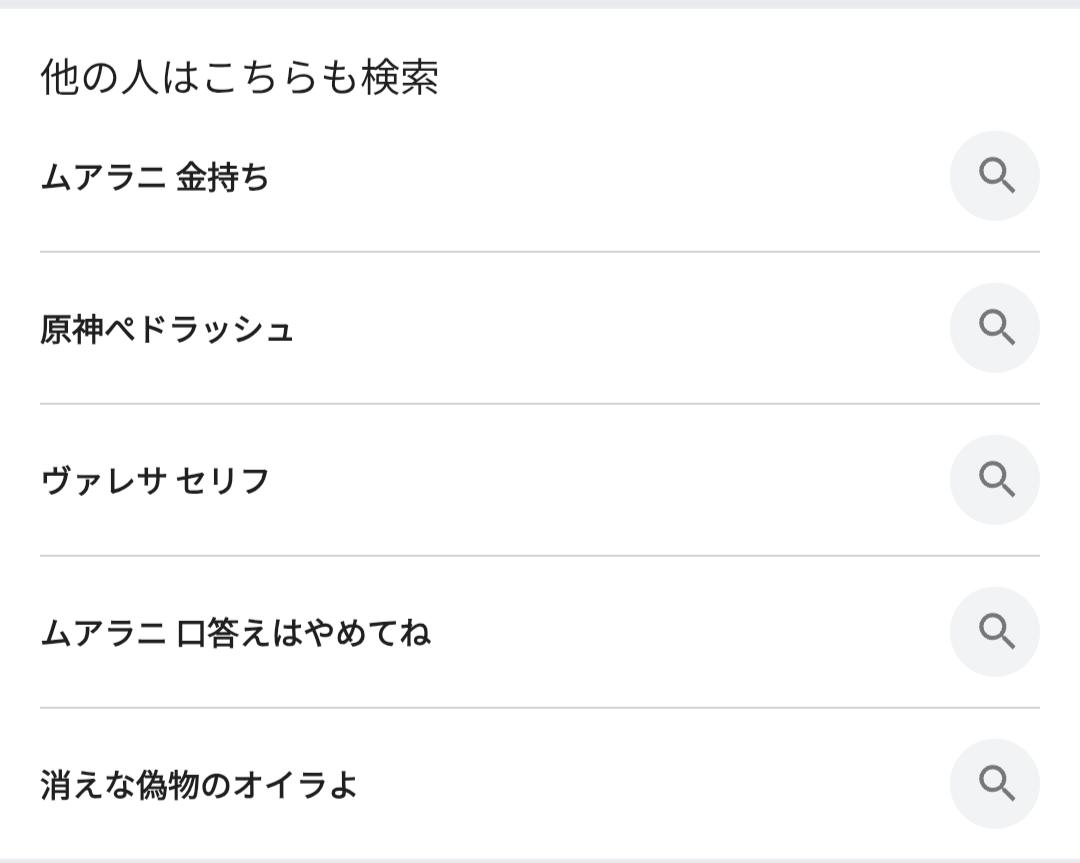The width and height of the screenshot is (1080, 863).
Task: Choose the ムアラニ 口答えはやめてね suggestion
Action: (x=236, y=633)
